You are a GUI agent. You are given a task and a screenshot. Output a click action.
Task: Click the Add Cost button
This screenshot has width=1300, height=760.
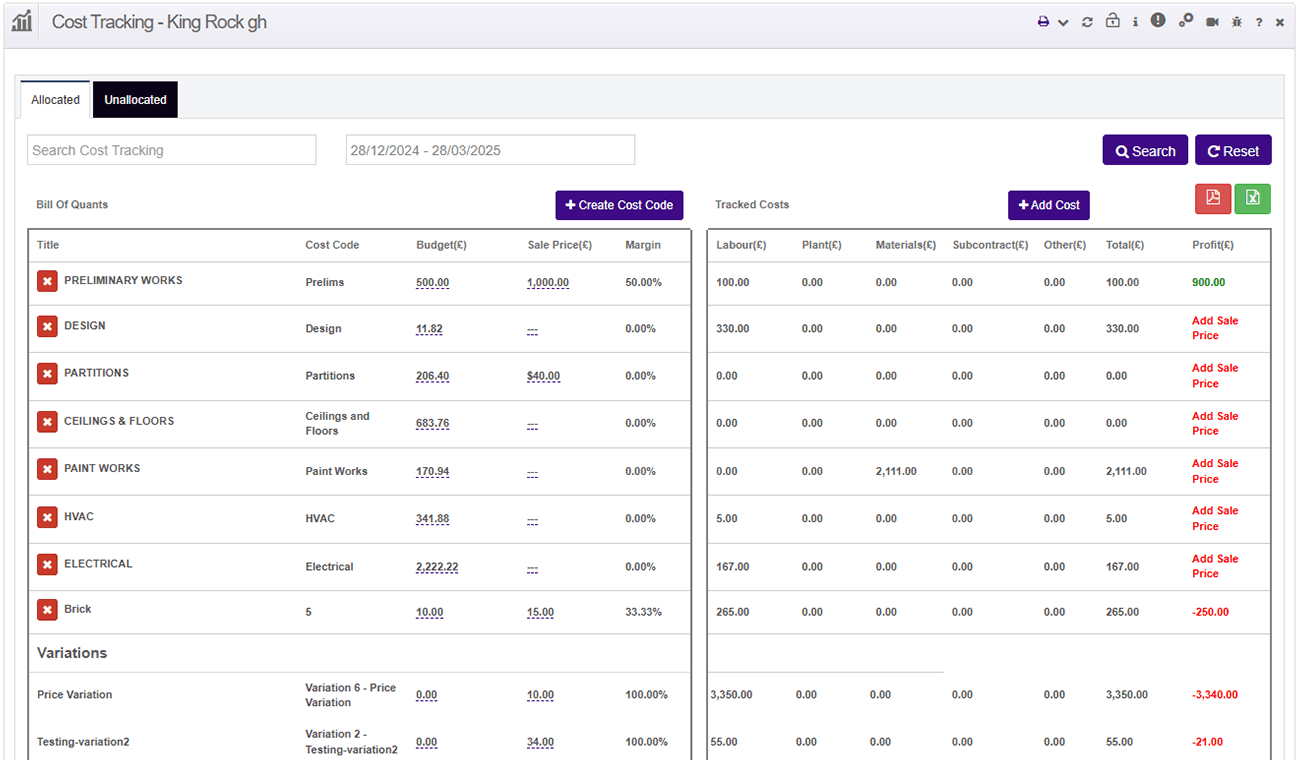pyautogui.click(x=1048, y=205)
